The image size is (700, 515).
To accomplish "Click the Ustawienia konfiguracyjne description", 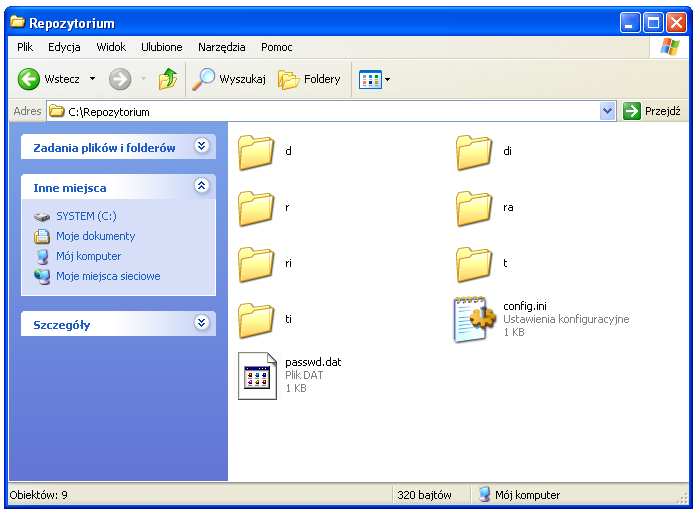I will coord(566,319).
